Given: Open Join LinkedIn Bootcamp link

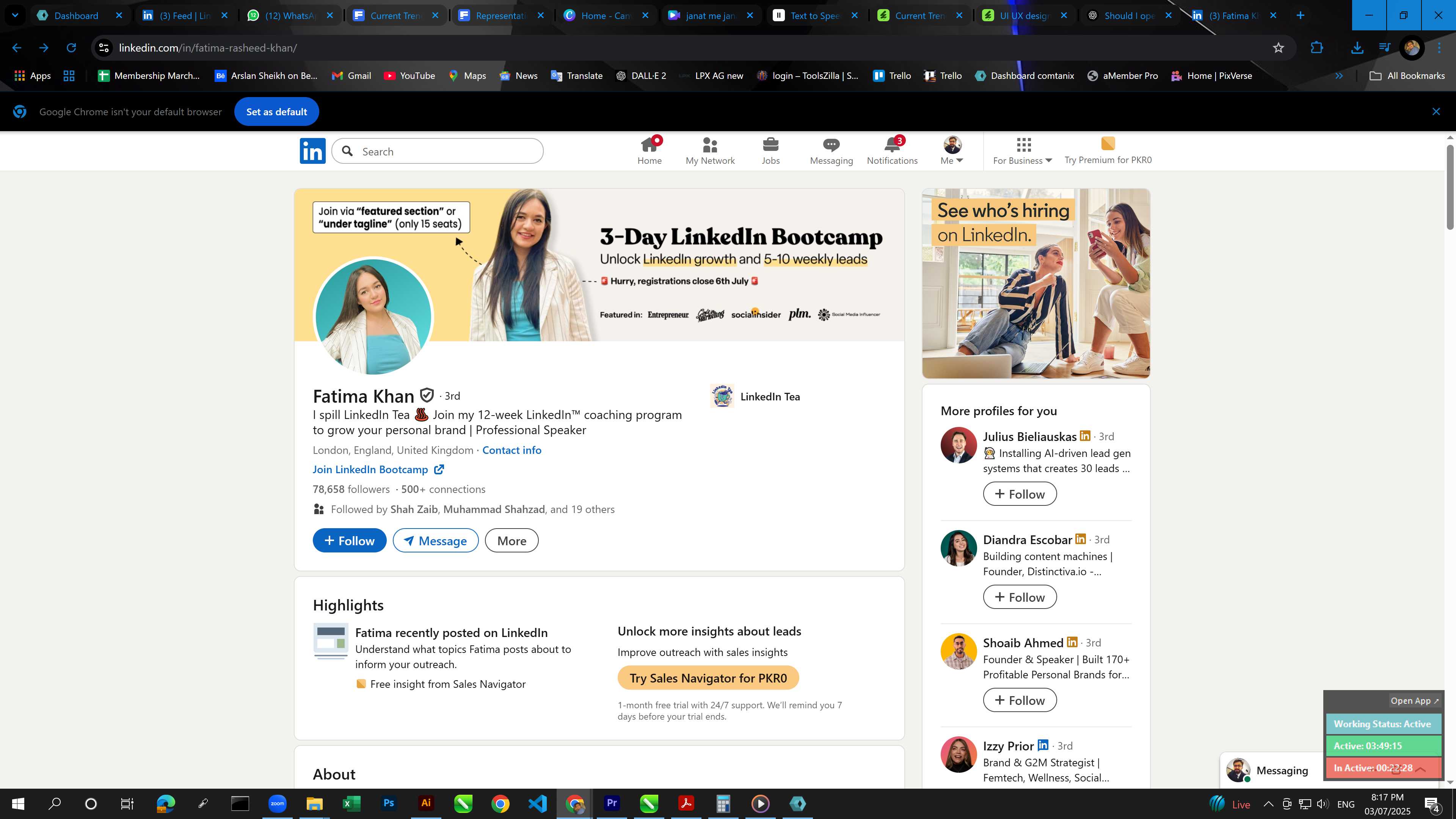Looking at the screenshot, I should [x=378, y=469].
